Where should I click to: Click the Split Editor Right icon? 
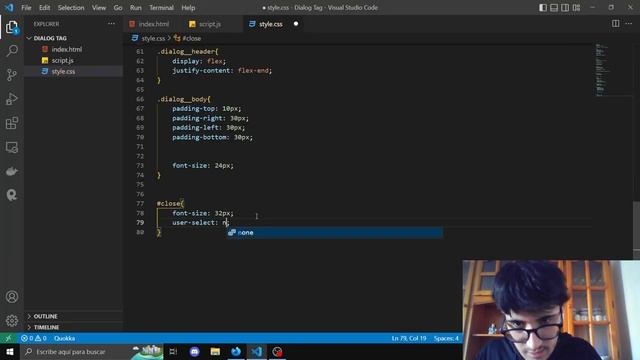pos(616,24)
